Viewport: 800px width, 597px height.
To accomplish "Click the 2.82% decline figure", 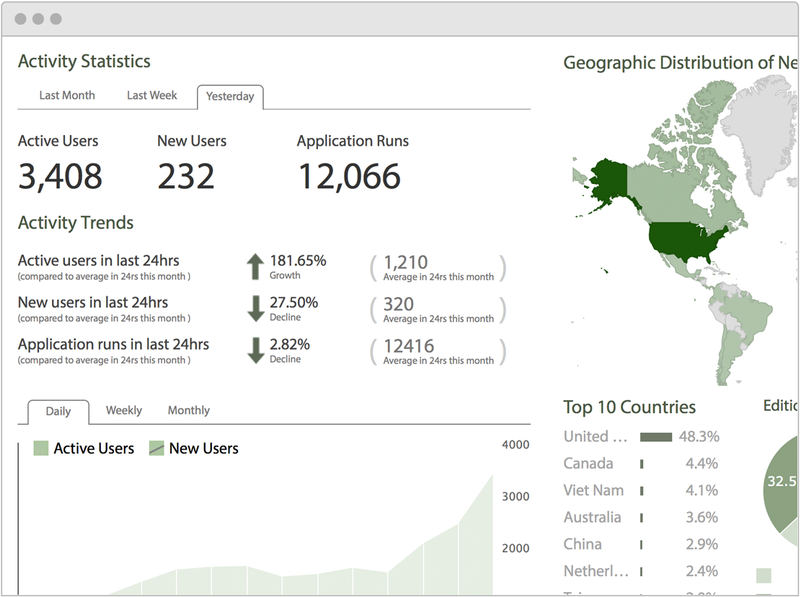I will [x=290, y=344].
